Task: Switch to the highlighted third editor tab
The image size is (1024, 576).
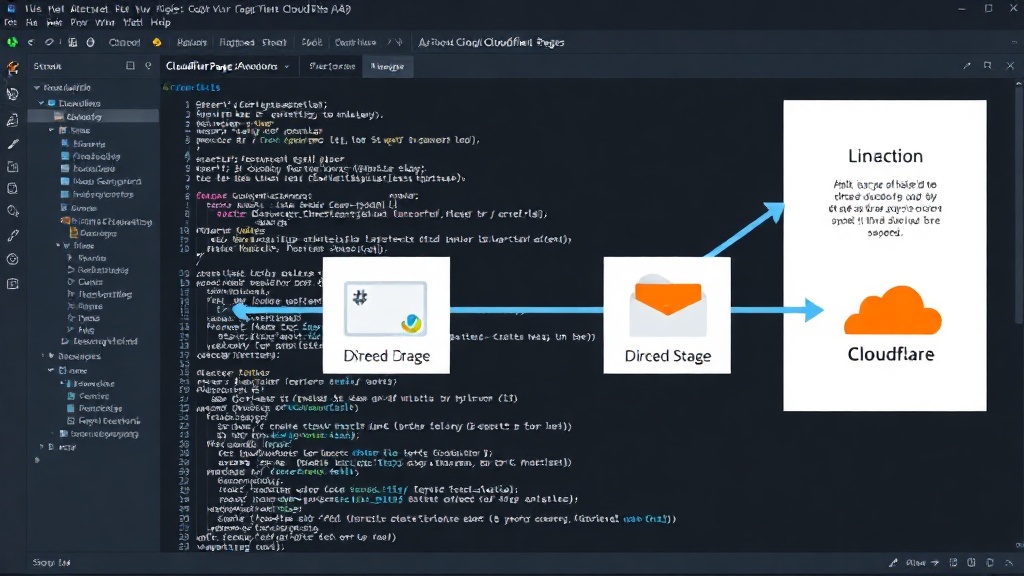Action: click(387, 67)
